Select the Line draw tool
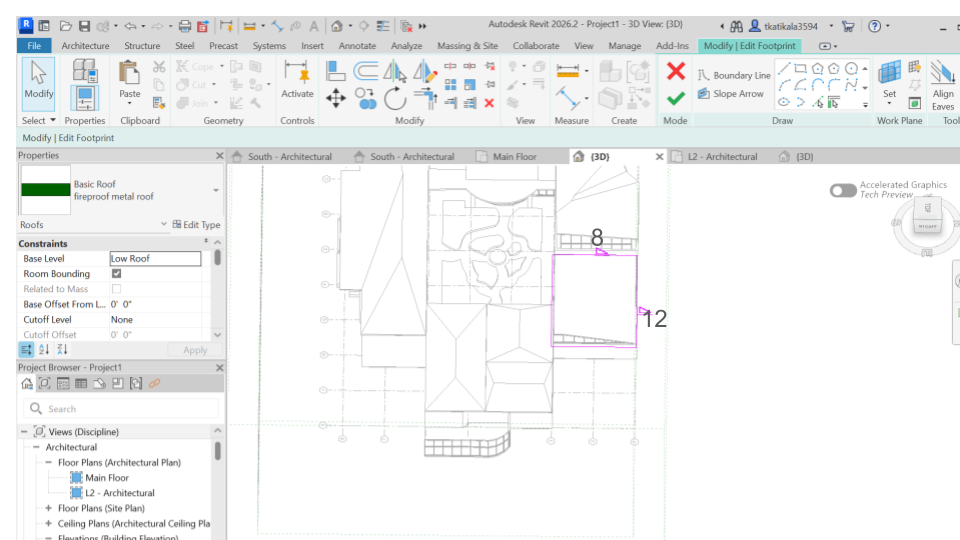Screen dimensions: 960x540 coord(784,68)
